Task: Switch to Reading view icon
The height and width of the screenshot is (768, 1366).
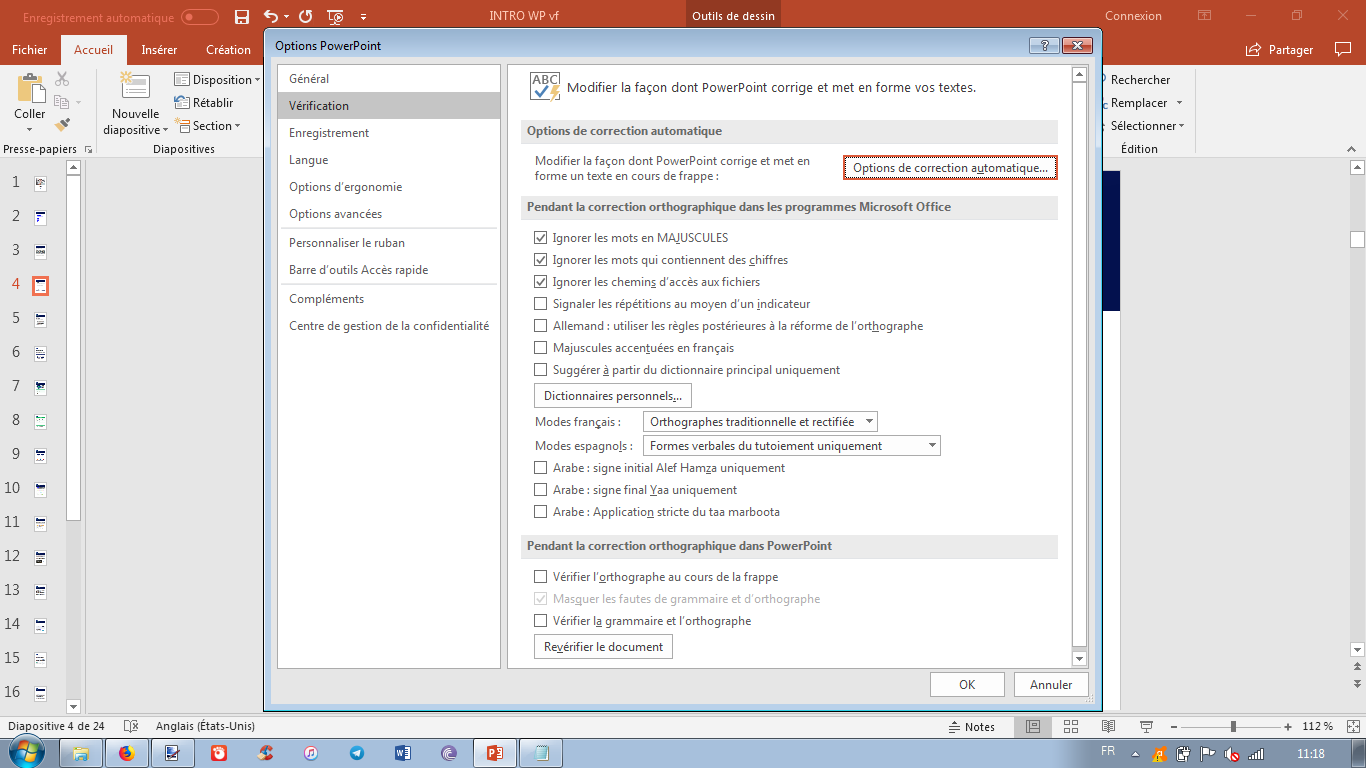Action: (1108, 726)
